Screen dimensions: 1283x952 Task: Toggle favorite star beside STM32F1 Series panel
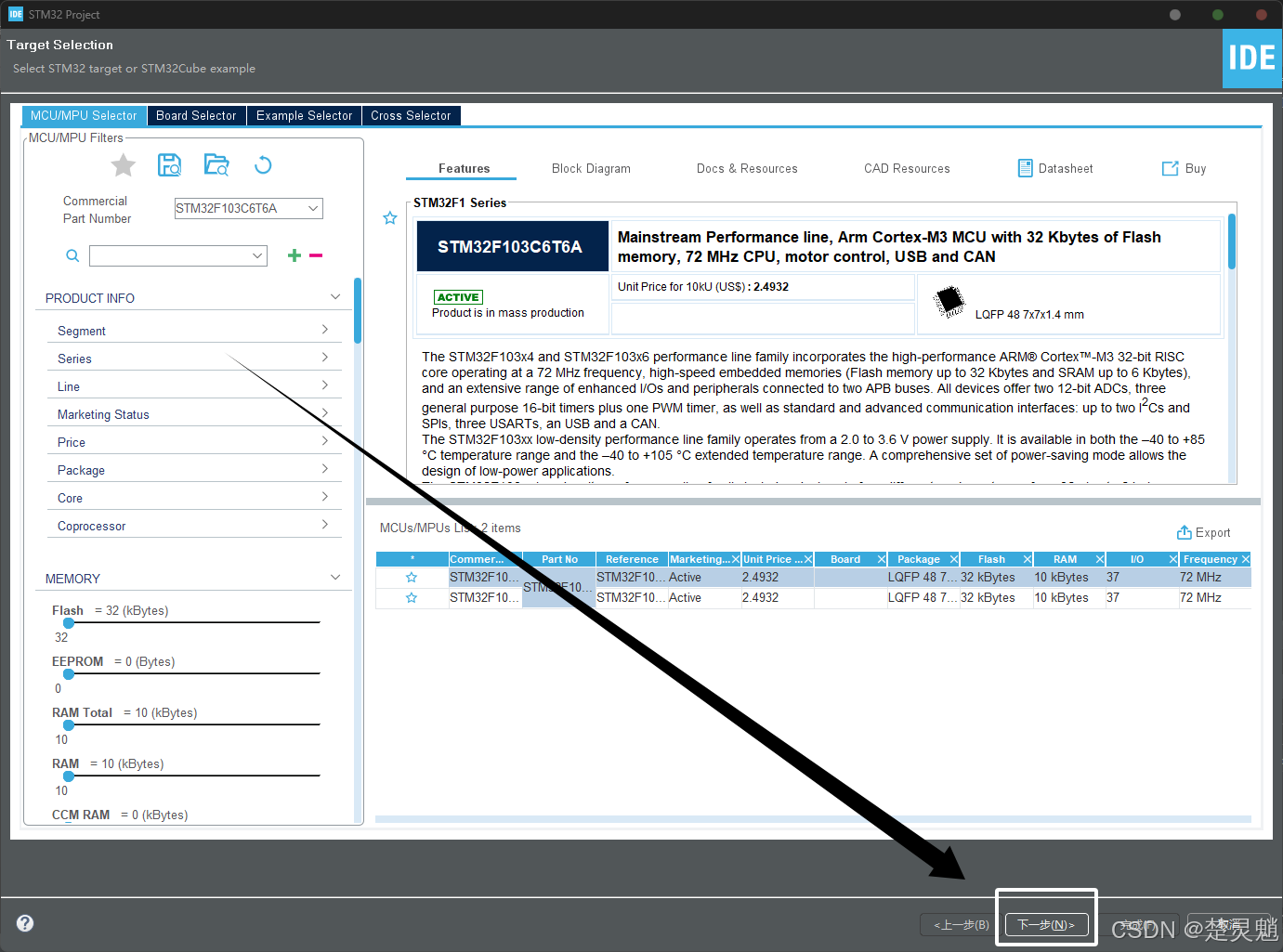pyautogui.click(x=390, y=218)
